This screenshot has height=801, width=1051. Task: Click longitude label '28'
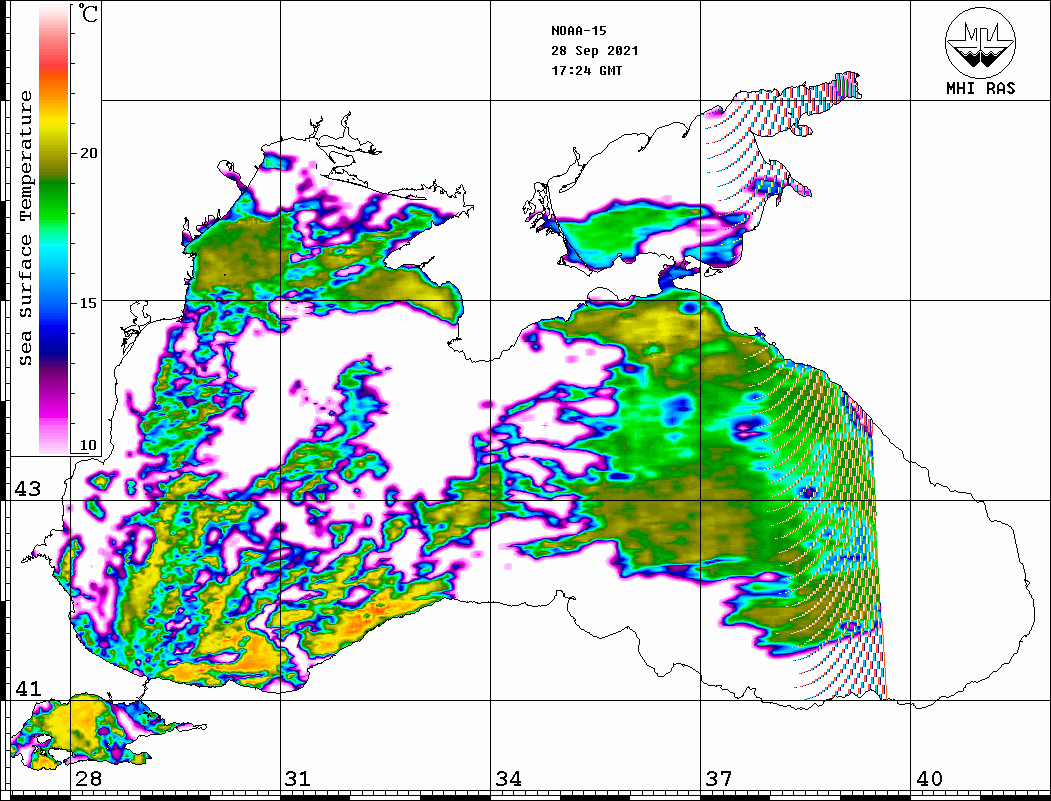coord(88,778)
